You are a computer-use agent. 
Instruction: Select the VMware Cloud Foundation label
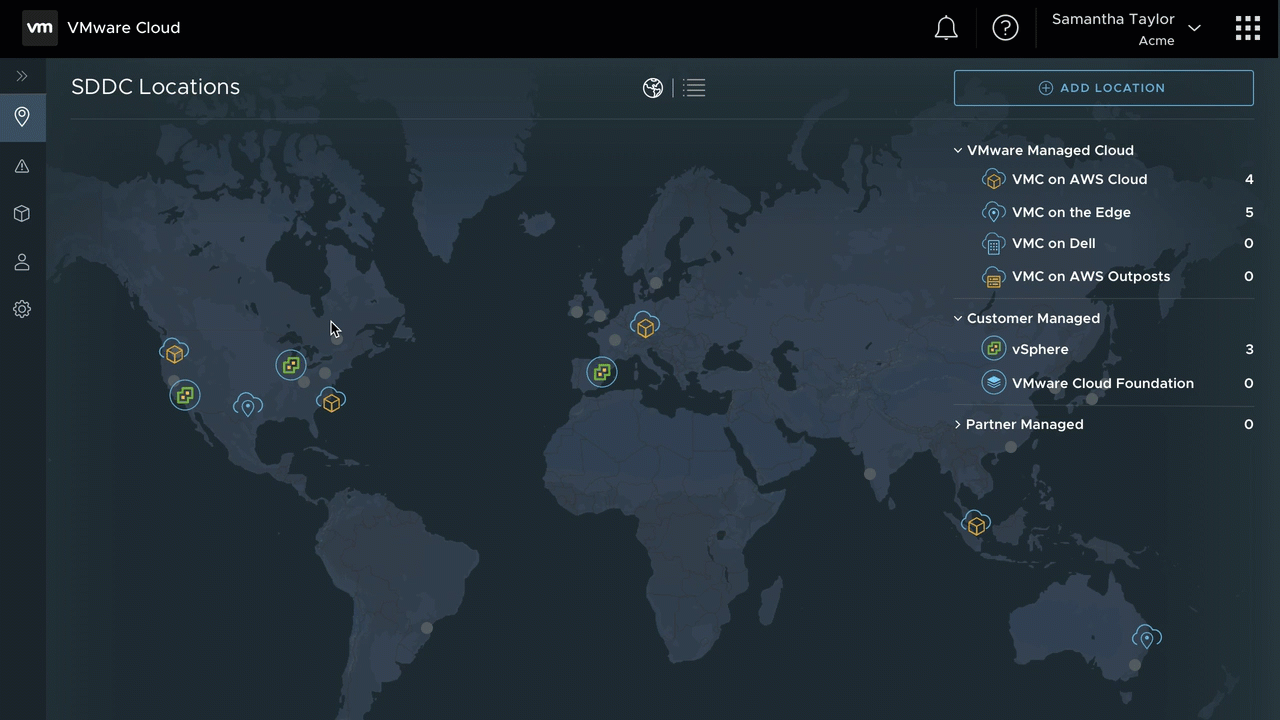point(1103,383)
